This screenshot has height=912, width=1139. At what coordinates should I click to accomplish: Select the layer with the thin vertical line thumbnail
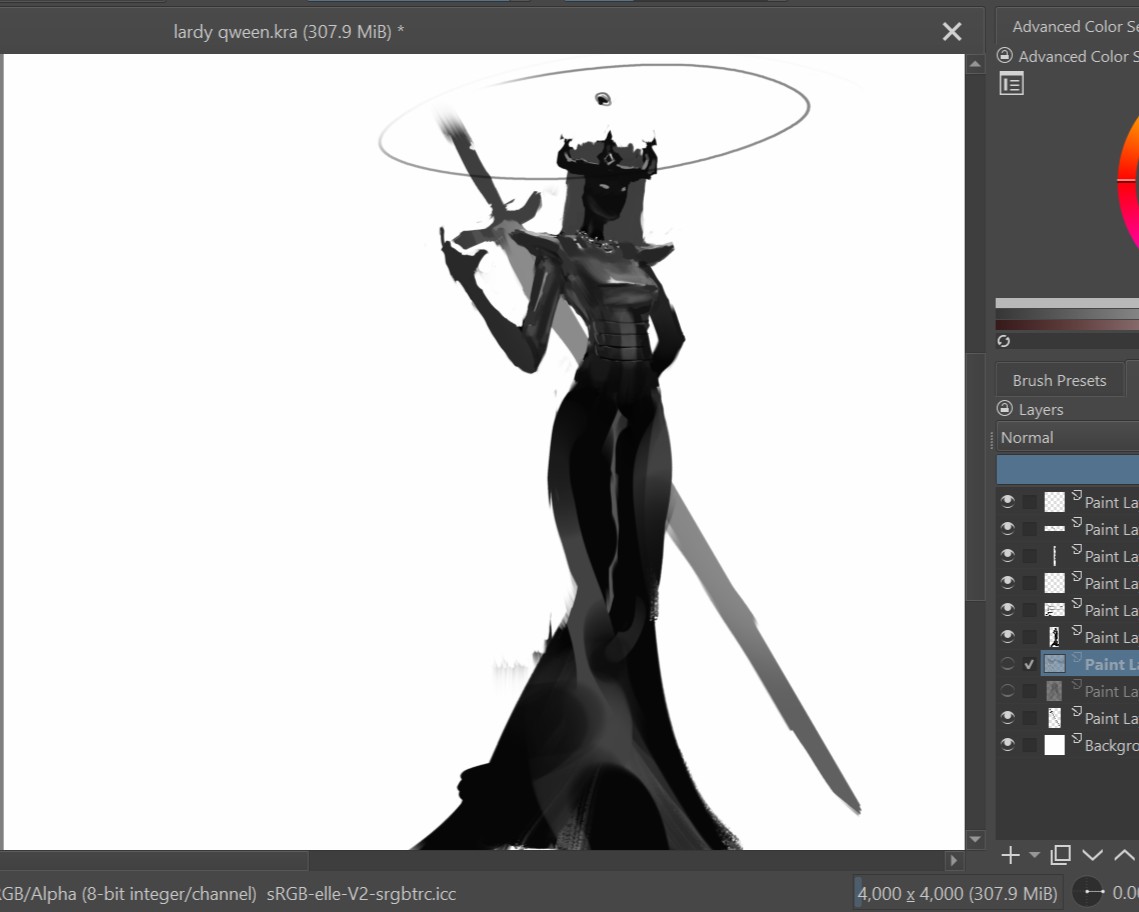point(1054,555)
